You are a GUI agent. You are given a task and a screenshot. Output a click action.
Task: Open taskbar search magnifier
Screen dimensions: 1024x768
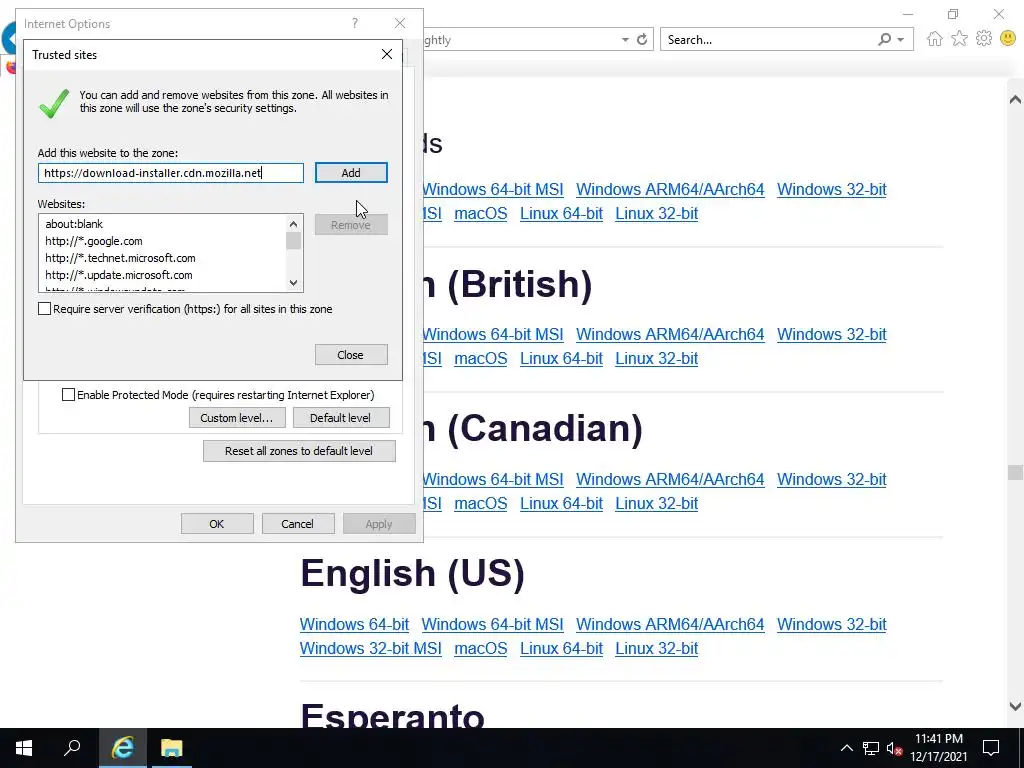(x=72, y=748)
